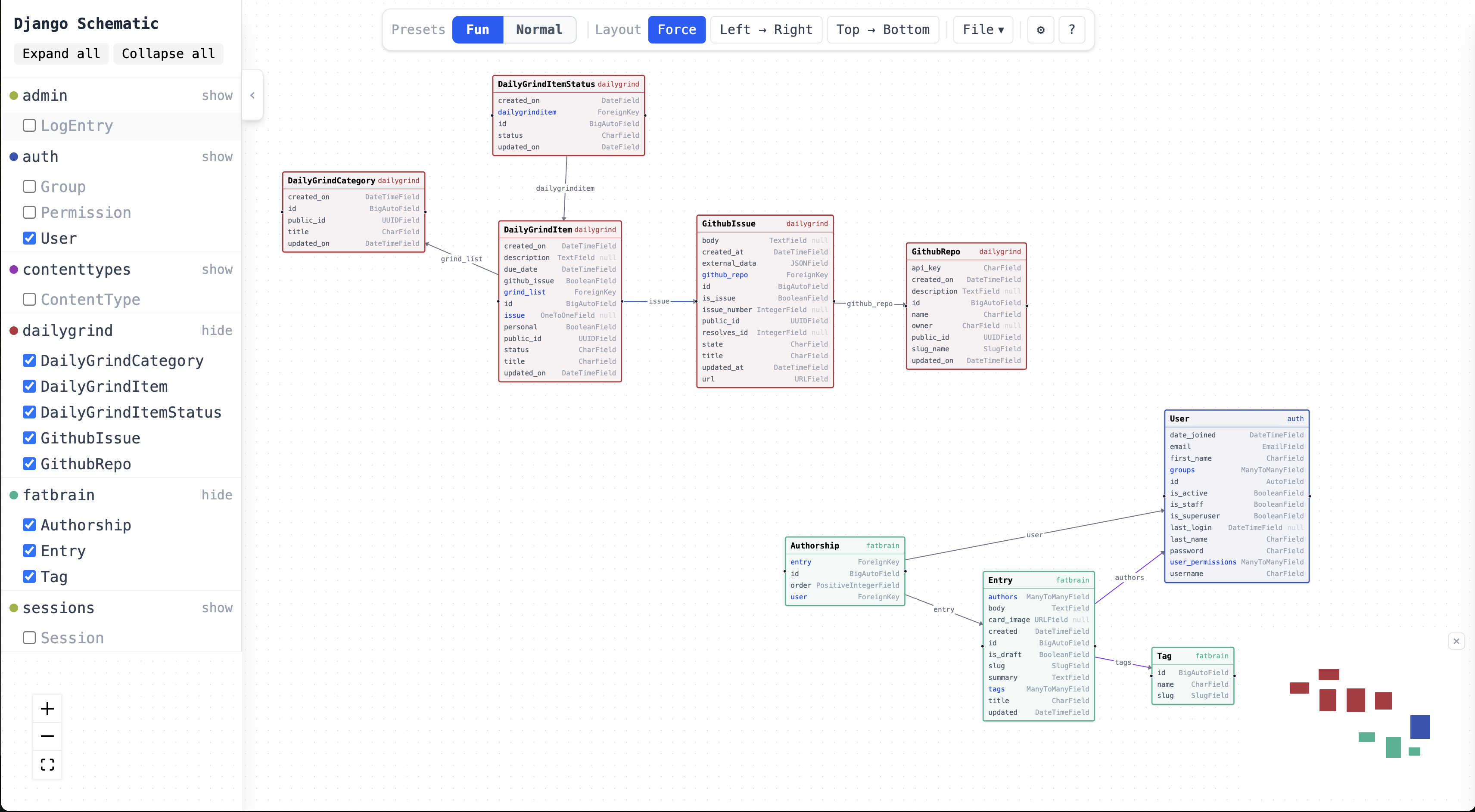
Task: Click the red dailygrind color dot
Action: [x=14, y=331]
